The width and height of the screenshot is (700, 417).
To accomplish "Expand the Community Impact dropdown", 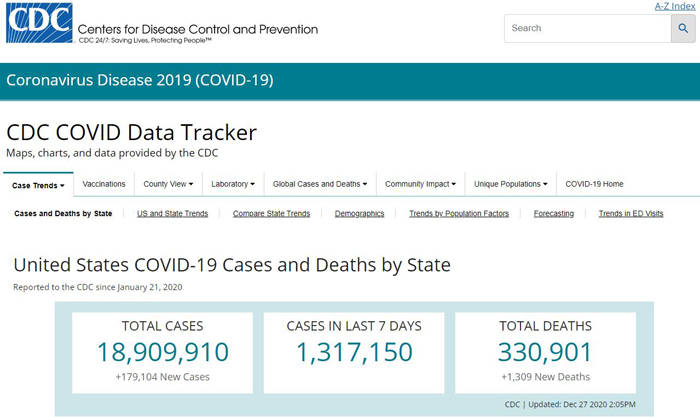I will pos(421,184).
